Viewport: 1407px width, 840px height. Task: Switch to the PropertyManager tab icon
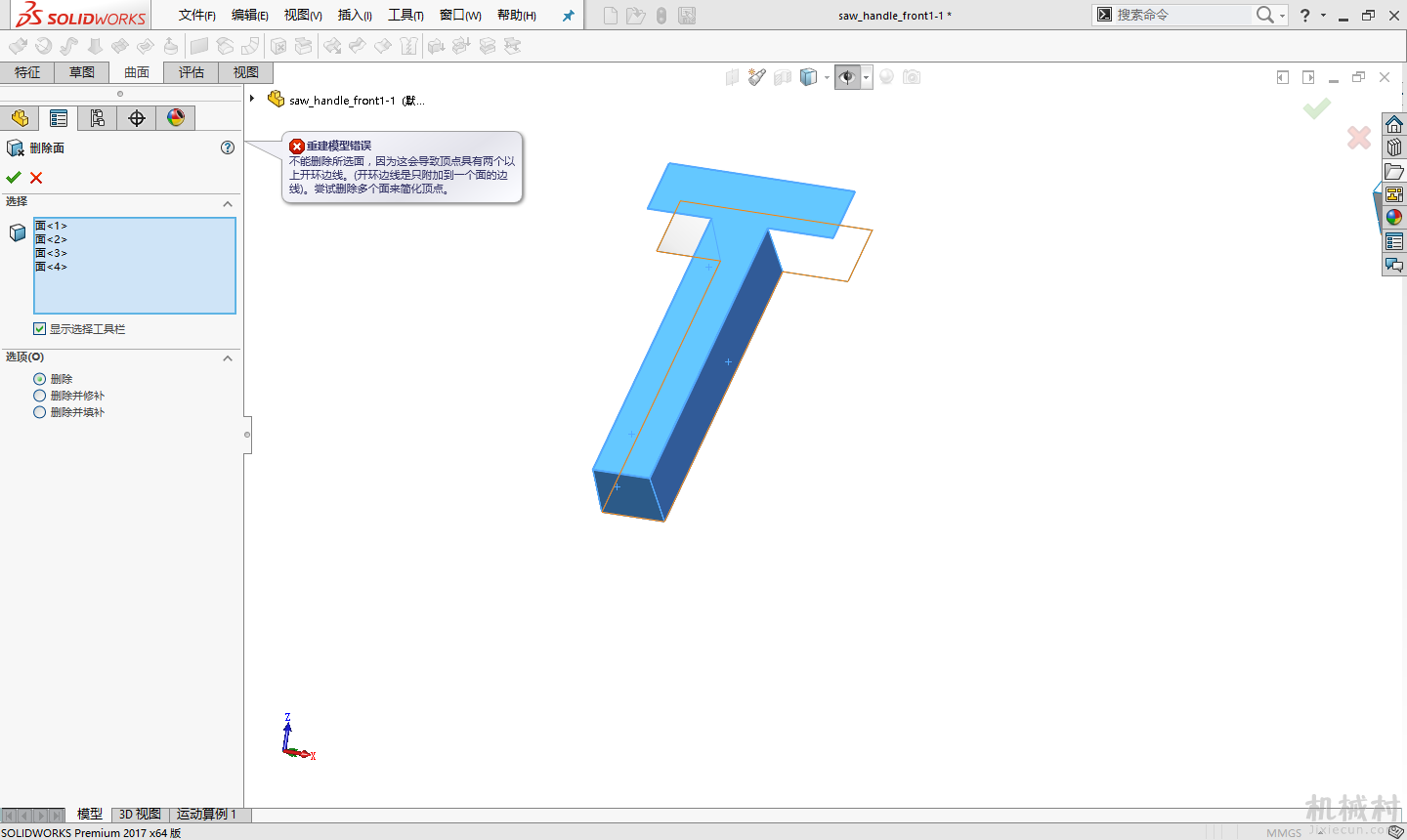click(59, 118)
